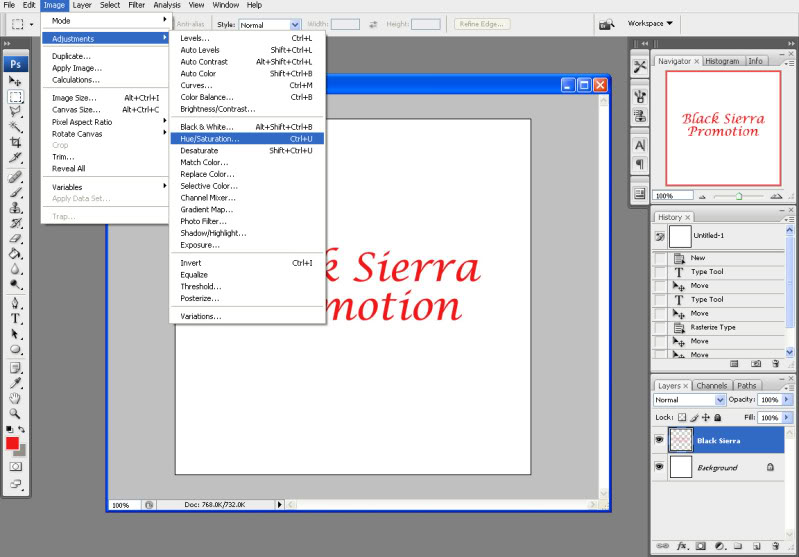
Task: Select the Blur tool
Action: point(15,269)
